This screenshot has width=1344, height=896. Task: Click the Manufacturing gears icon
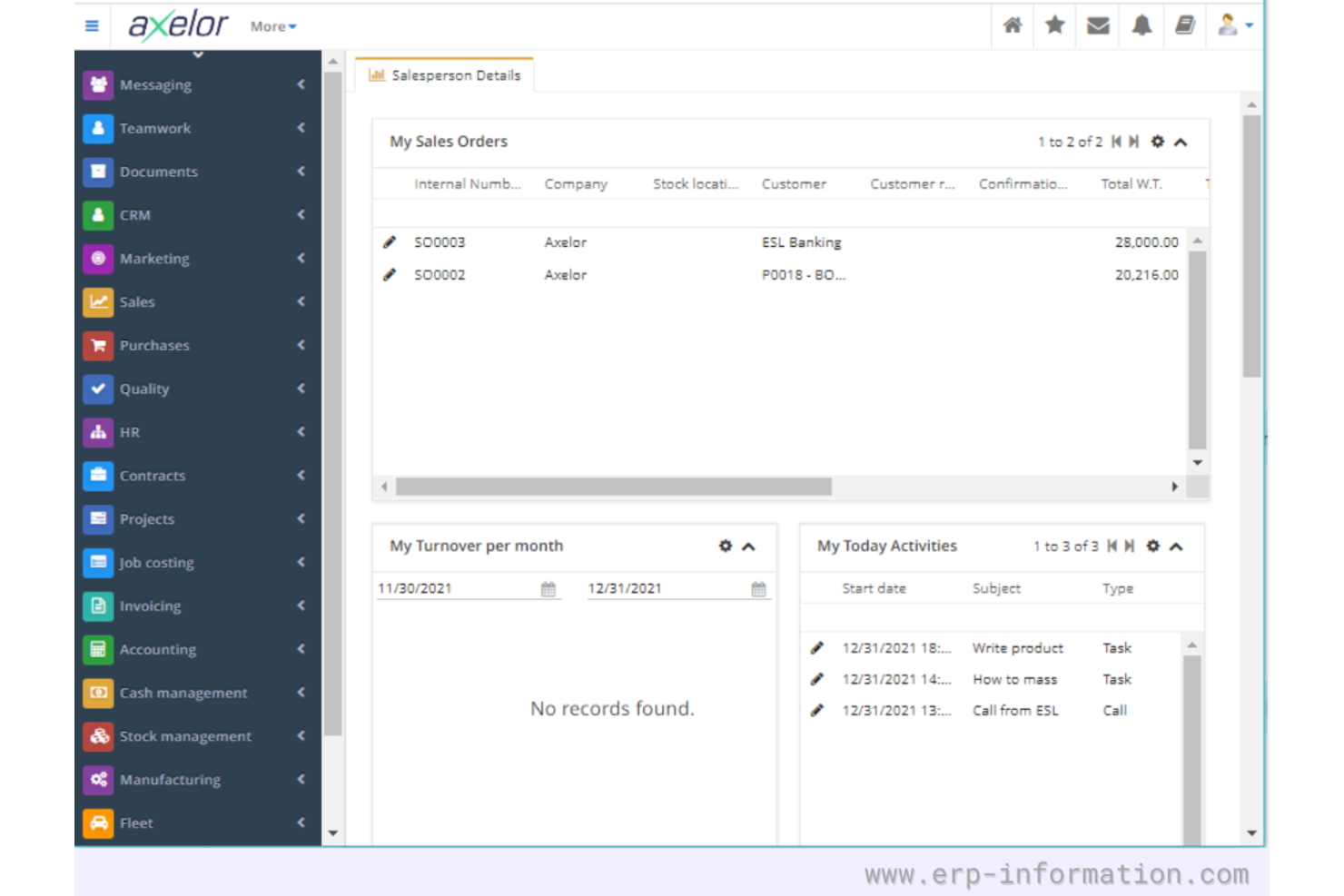pos(98,780)
